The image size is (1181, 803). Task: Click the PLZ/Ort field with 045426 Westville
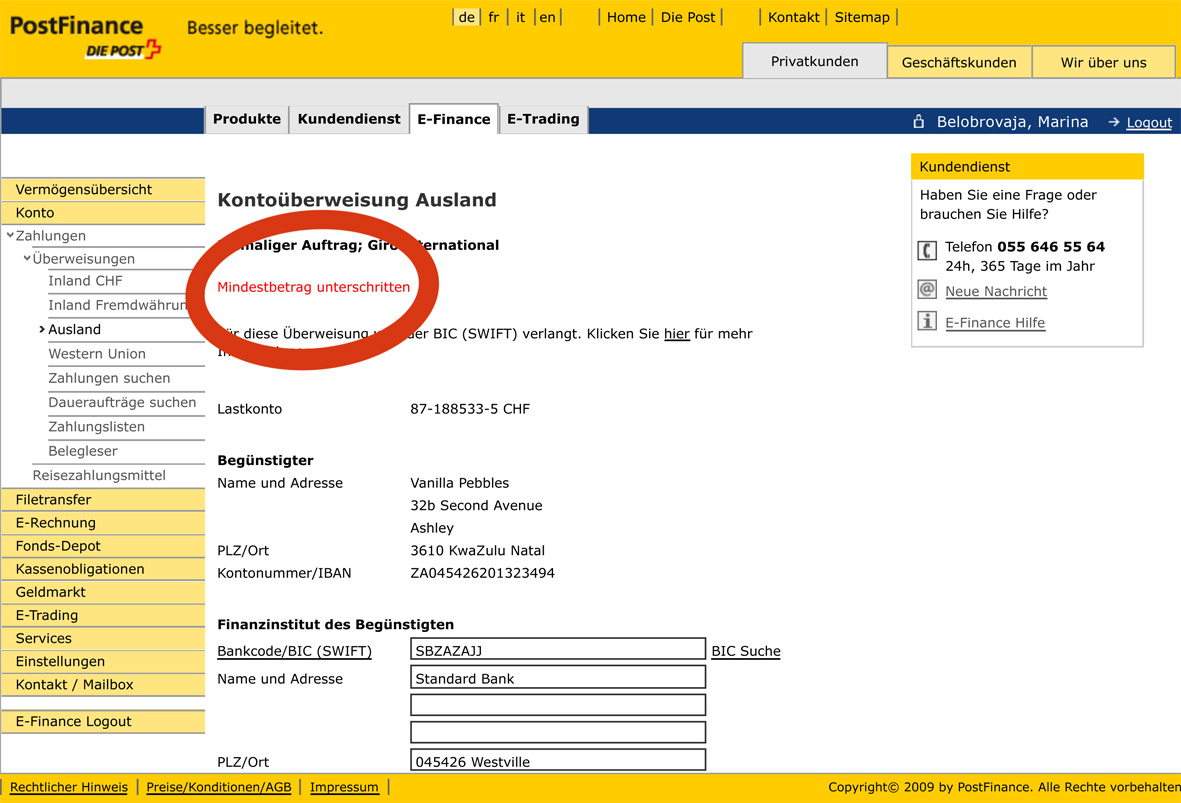pyautogui.click(x=558, y=760)
